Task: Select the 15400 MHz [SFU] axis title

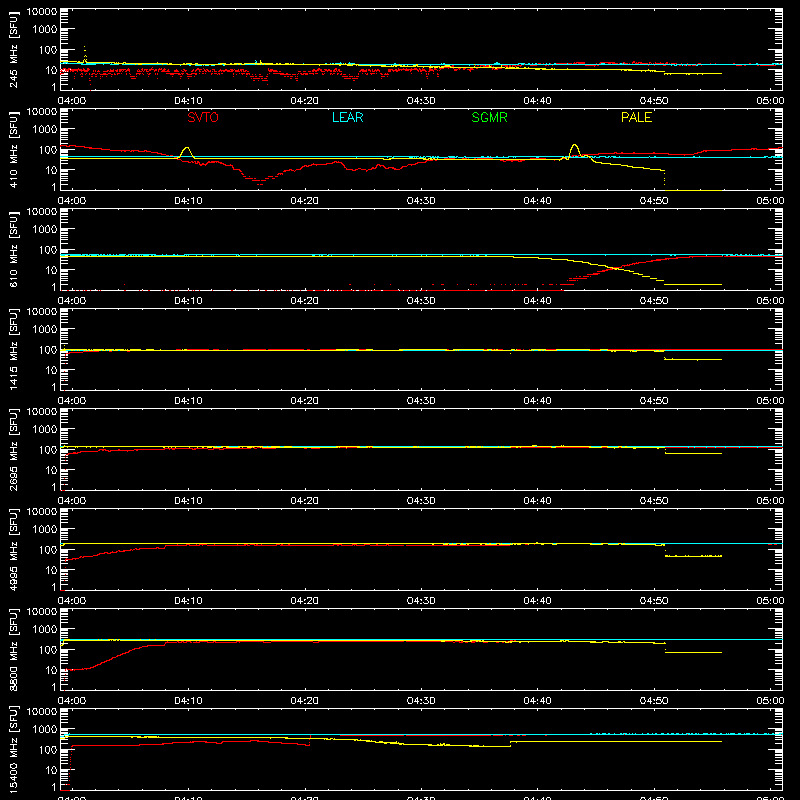Action: pyautogui.click(x=13, y=749)
